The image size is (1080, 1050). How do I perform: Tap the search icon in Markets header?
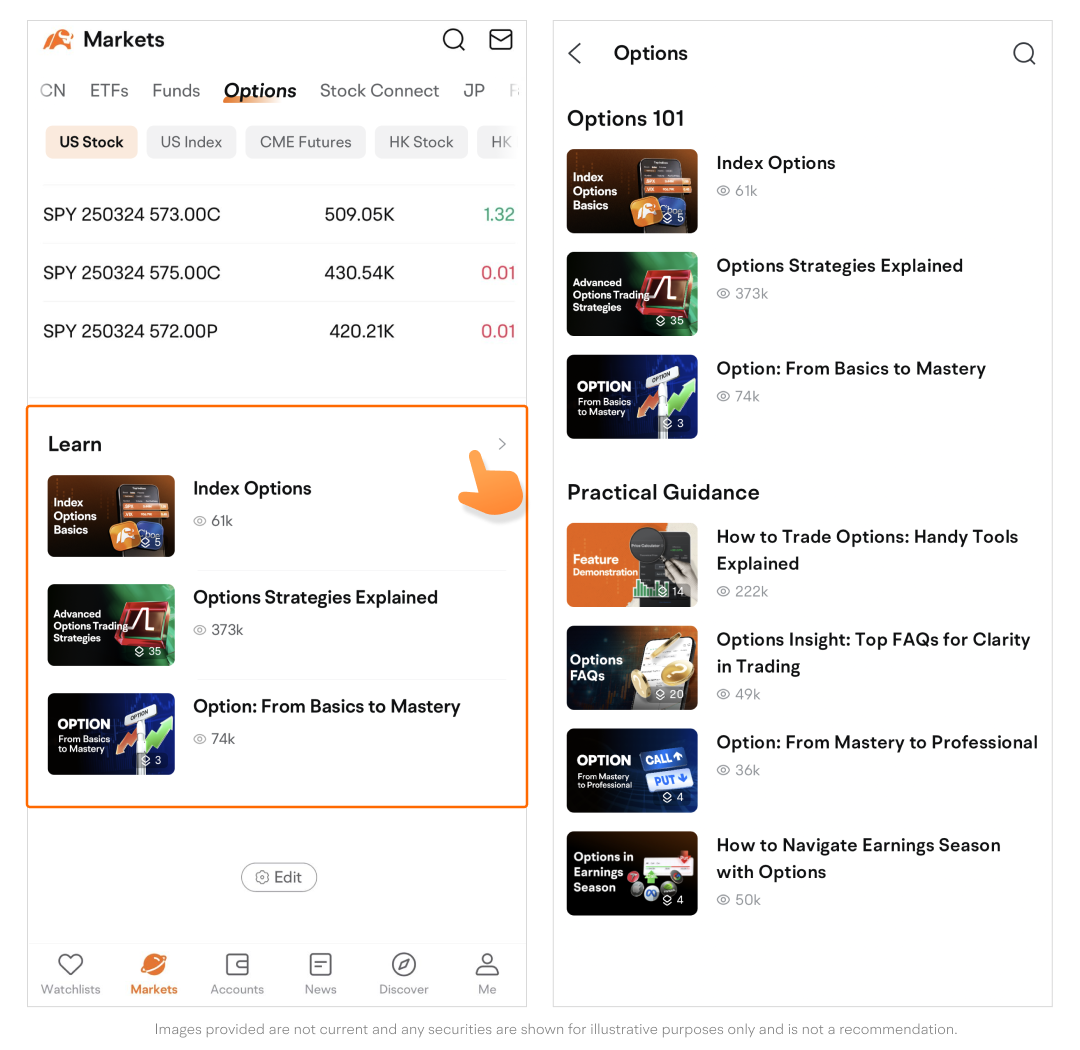click(x=454, y=40)
